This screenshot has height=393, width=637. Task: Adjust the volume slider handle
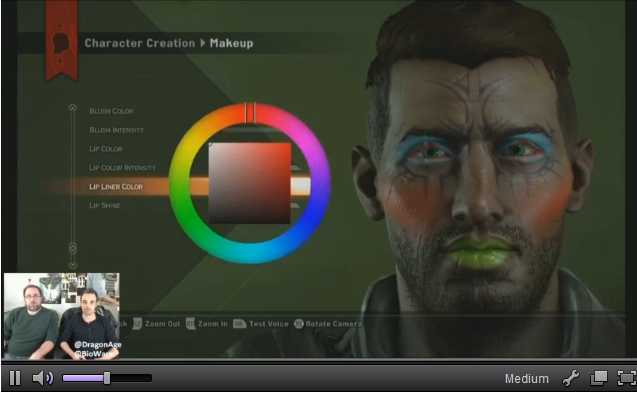tap(107, 378)
